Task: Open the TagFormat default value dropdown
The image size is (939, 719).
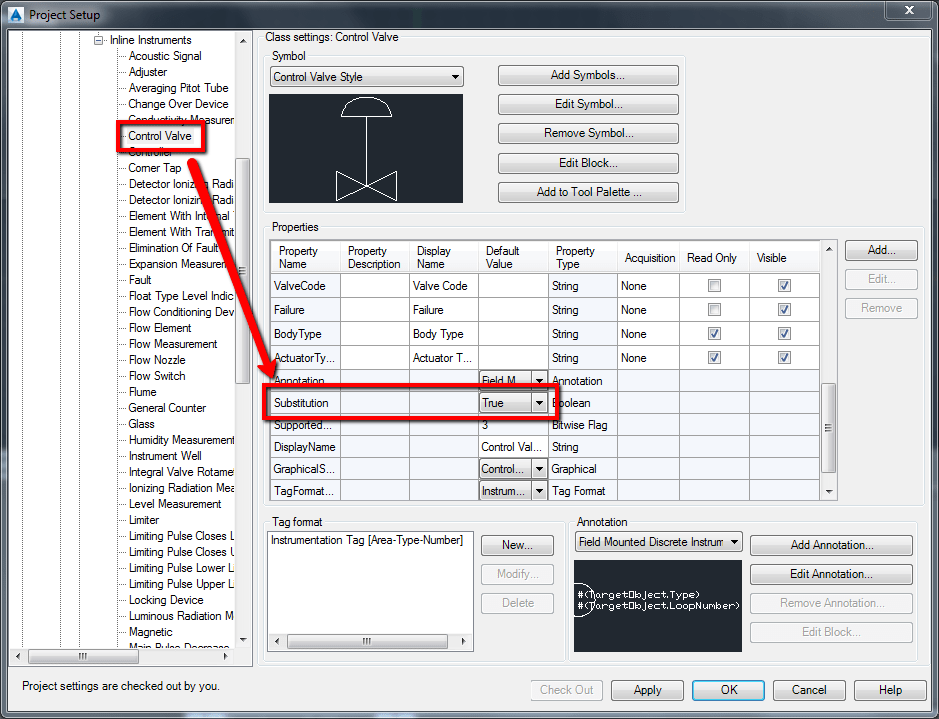Action: coord(538,491)
